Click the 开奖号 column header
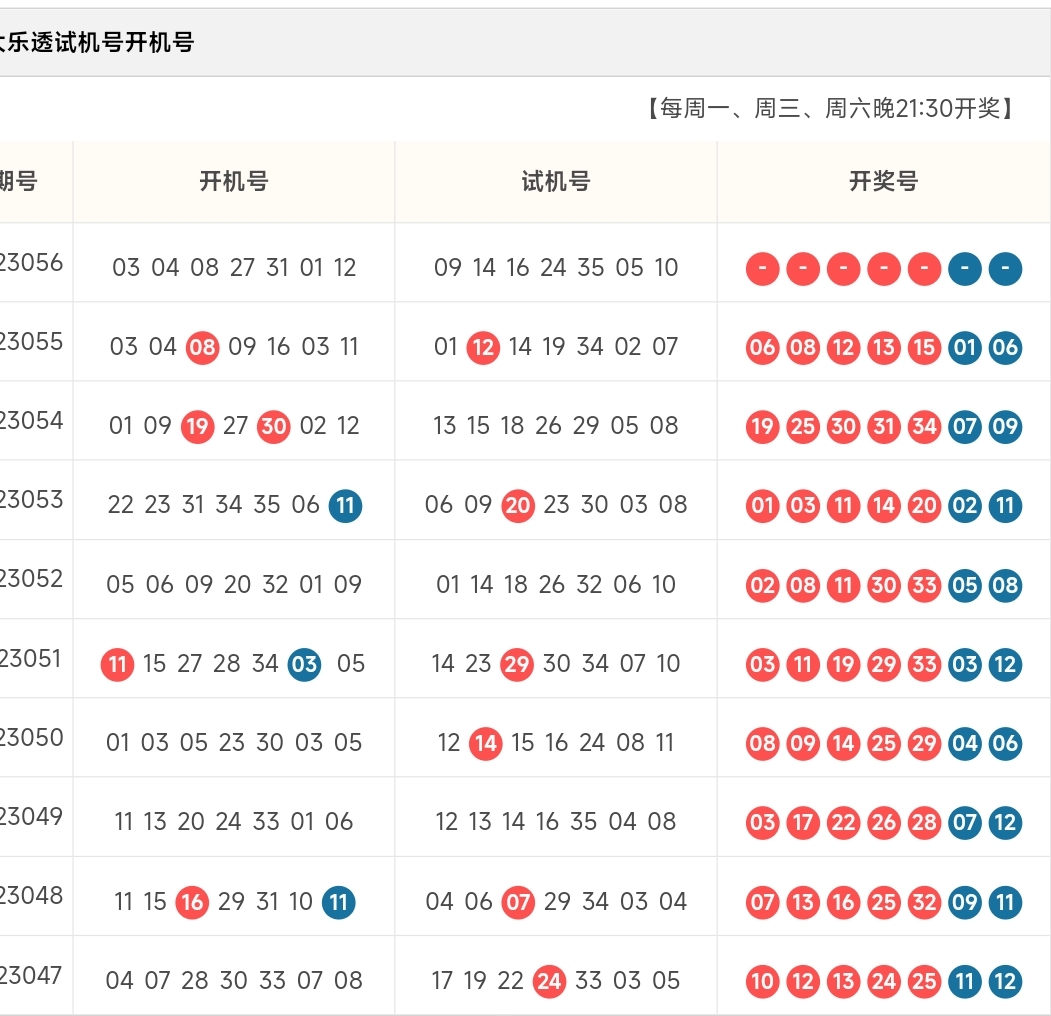The image size is (1051, 1016). (x=883, y=181)
